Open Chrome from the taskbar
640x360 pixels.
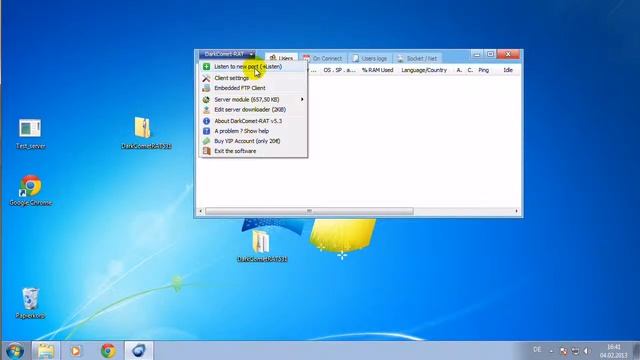pos(108,351)
